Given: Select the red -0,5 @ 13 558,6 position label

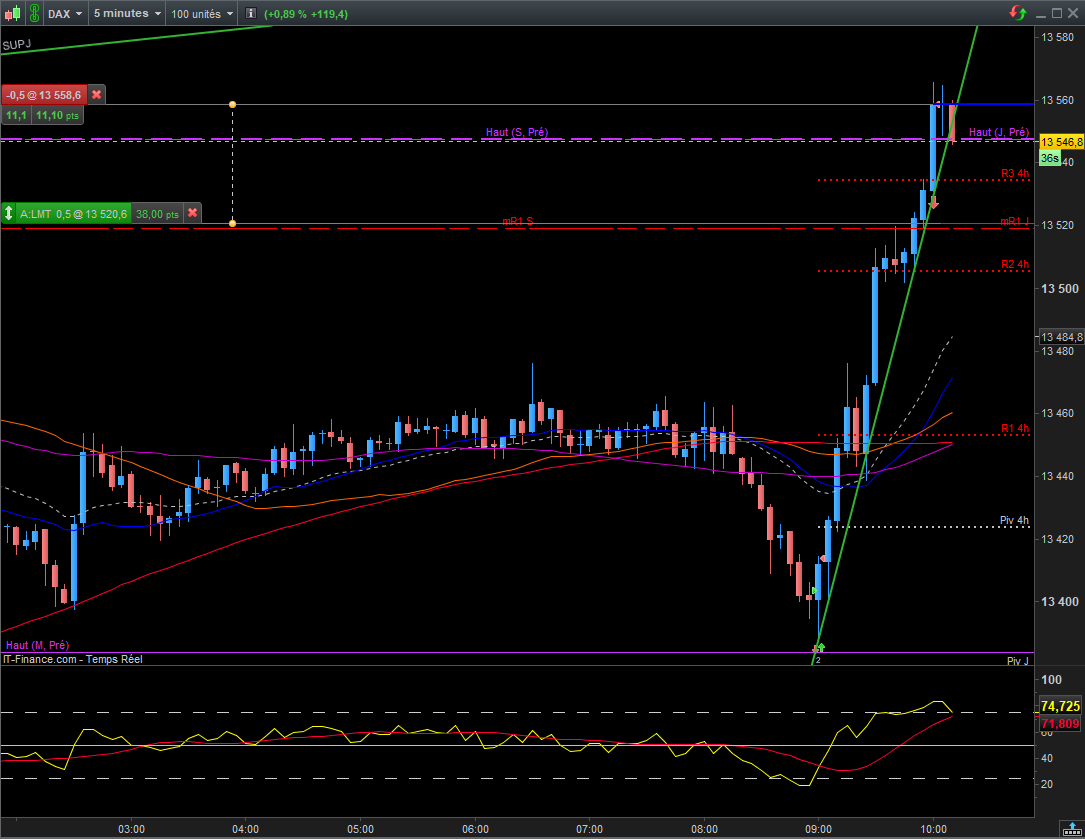Looking at the screenshot, I should [x=44, y=95].
